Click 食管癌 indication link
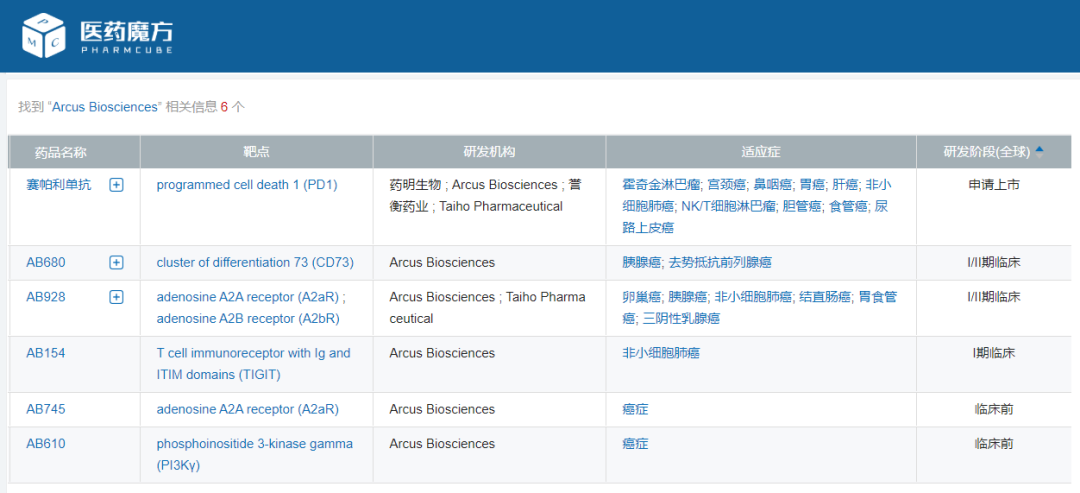The width and height of the screenshot is (1080, 493). pos(847,206)
